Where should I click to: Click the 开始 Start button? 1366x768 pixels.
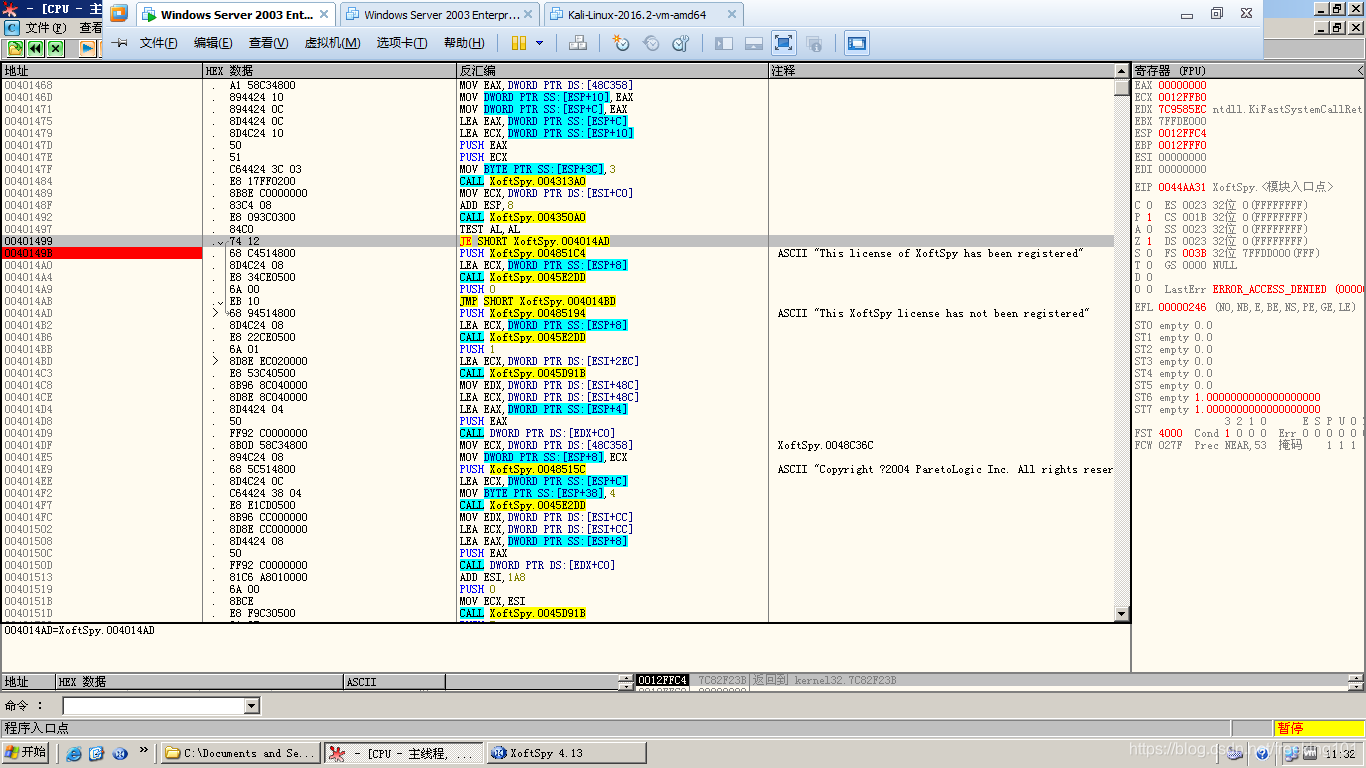coord(27,753)
